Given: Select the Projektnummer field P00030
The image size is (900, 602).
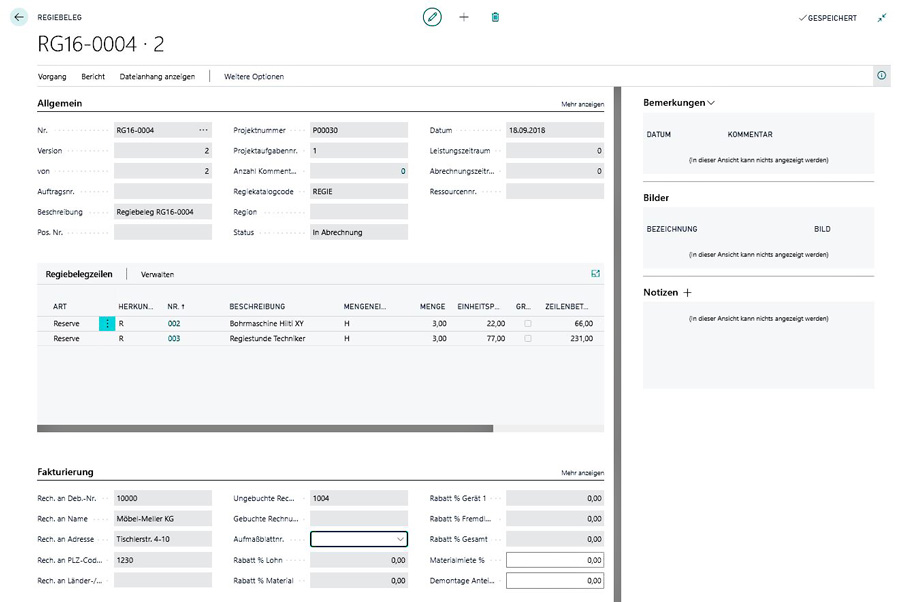Looking at the screenshot, I should [359, 130].
